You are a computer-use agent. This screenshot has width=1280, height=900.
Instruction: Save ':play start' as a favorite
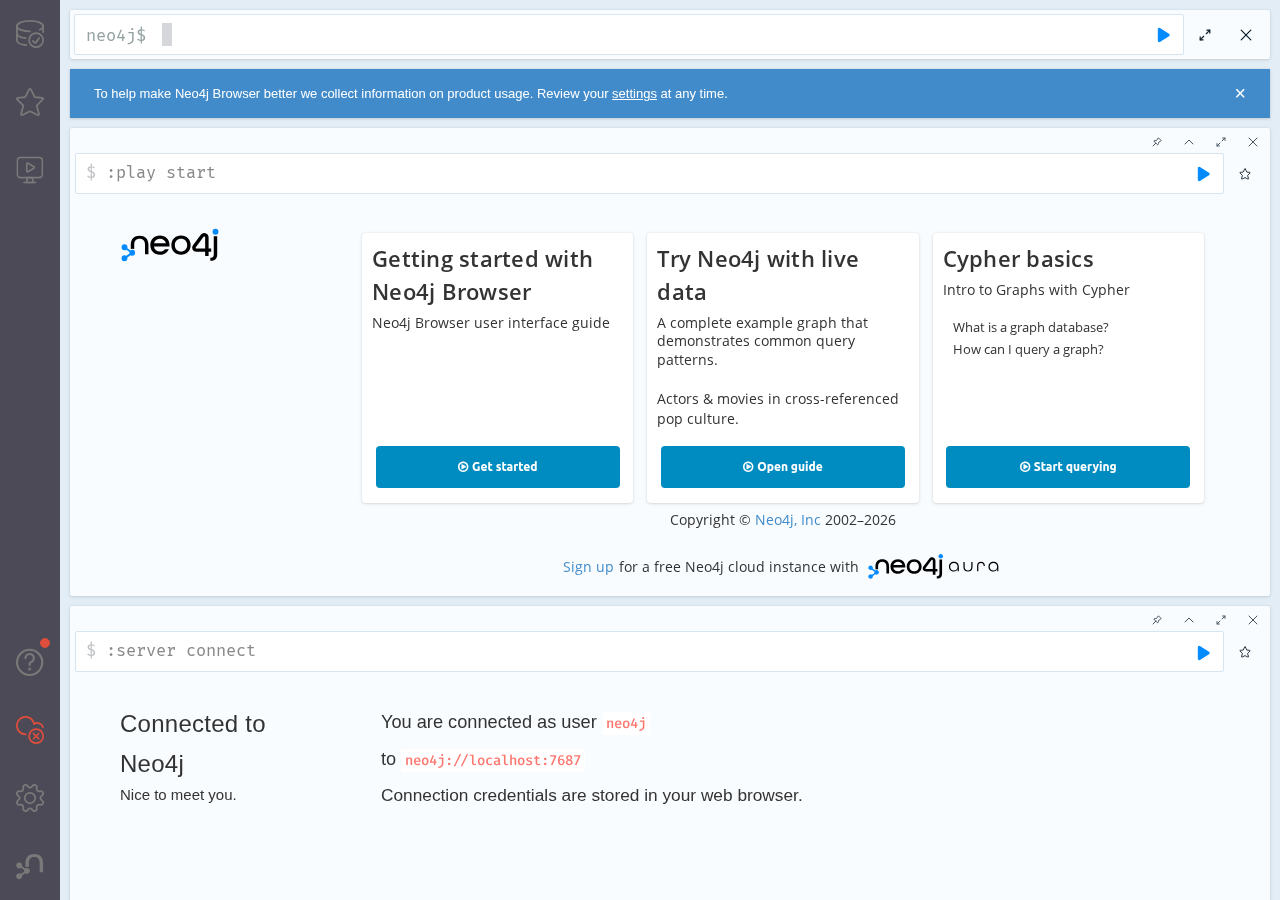(x=1245, y=174)
